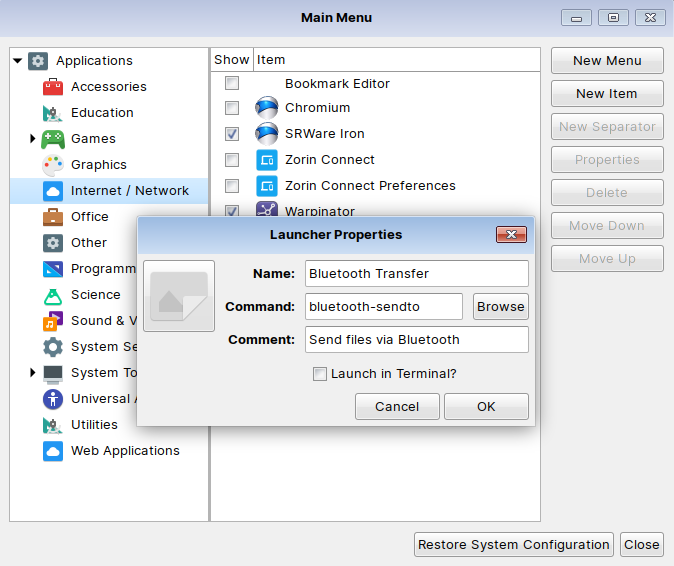Choose launcher icon via image placeholder

click(x=179, y=296)
